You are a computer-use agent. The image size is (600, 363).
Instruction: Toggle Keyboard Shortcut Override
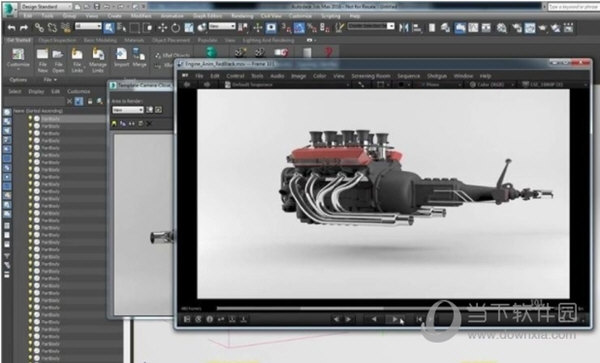(271, 28)
